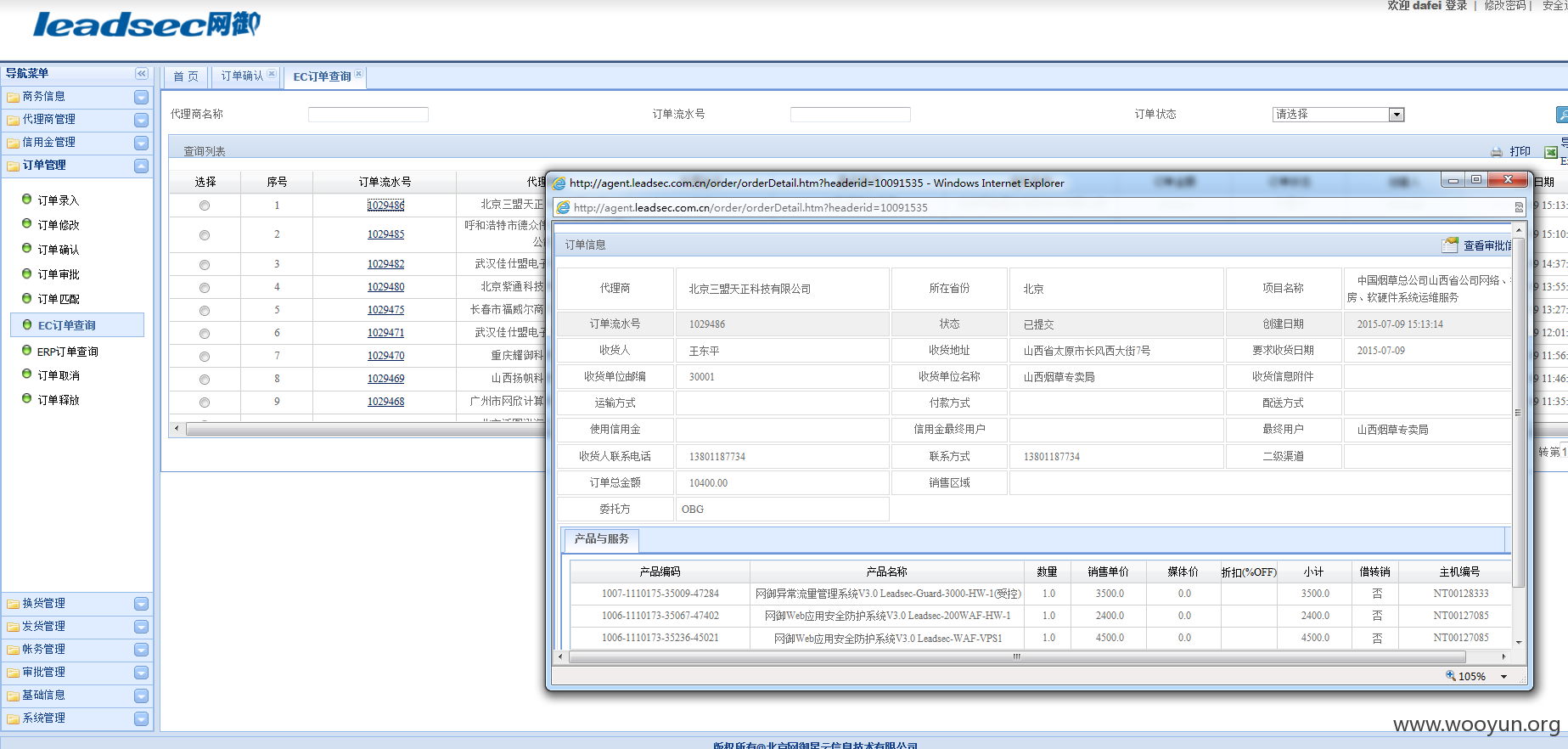Open ERP订单查询 in the navigation menu

[x=67, y=352]
